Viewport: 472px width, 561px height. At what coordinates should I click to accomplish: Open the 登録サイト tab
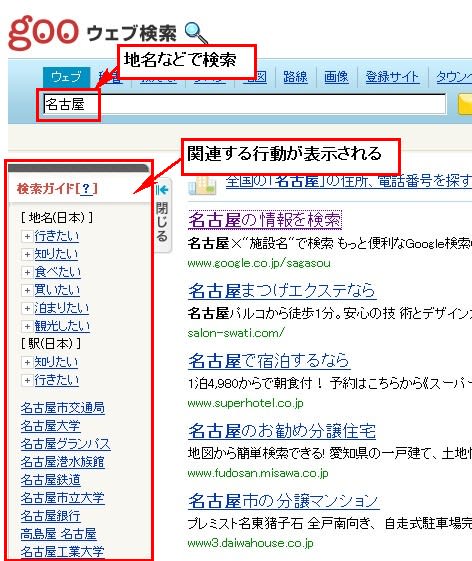392,77
